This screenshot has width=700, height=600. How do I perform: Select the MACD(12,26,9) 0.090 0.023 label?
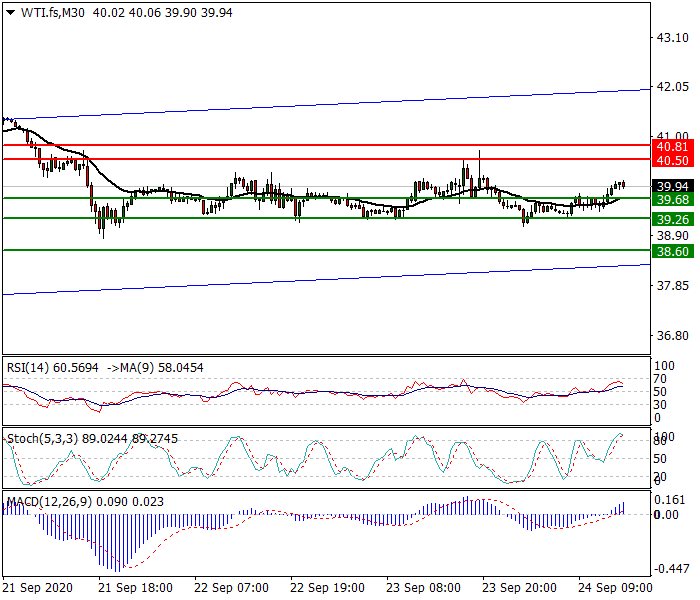coord(85,502)
